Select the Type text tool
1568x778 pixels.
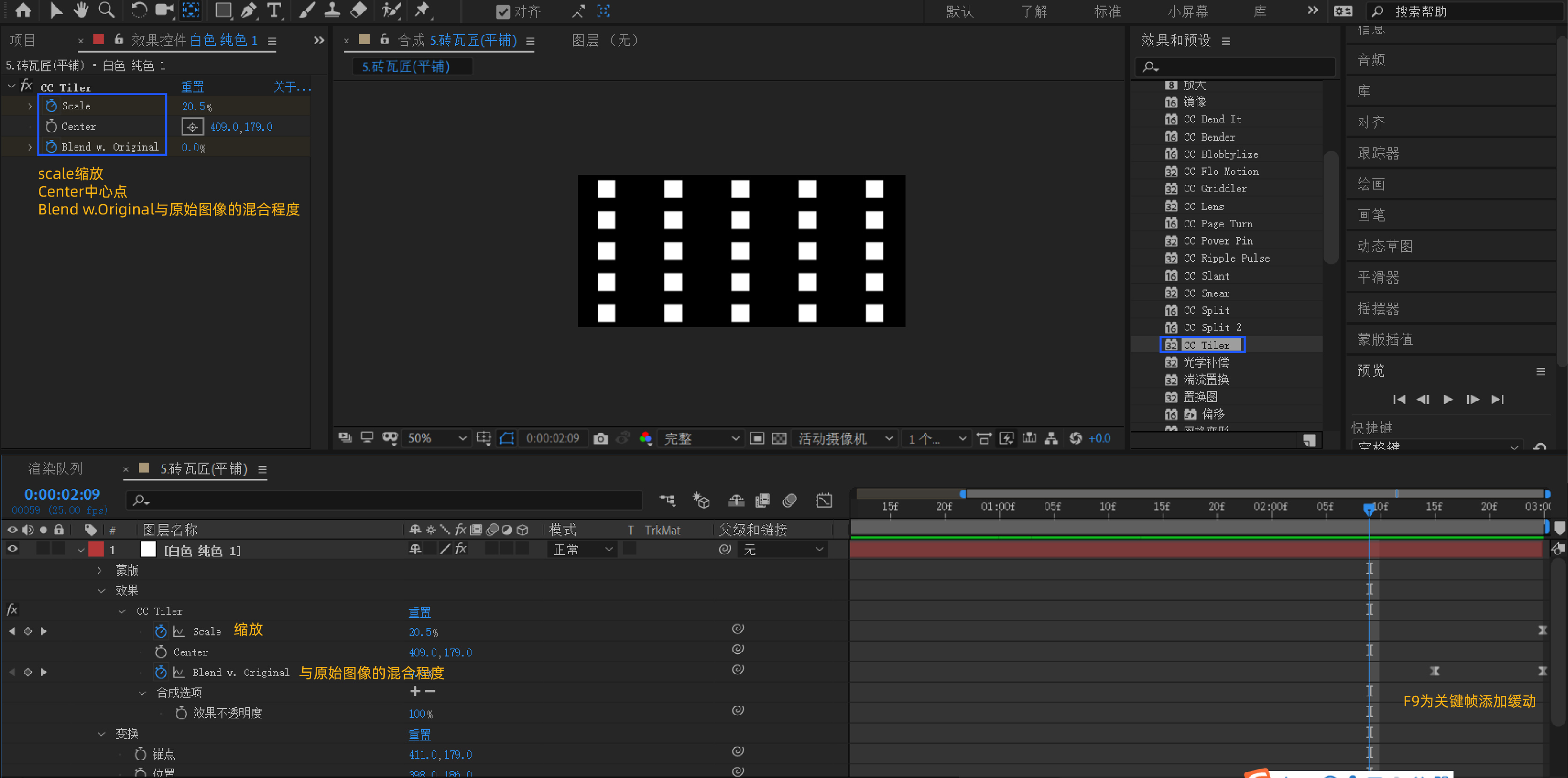274,10
